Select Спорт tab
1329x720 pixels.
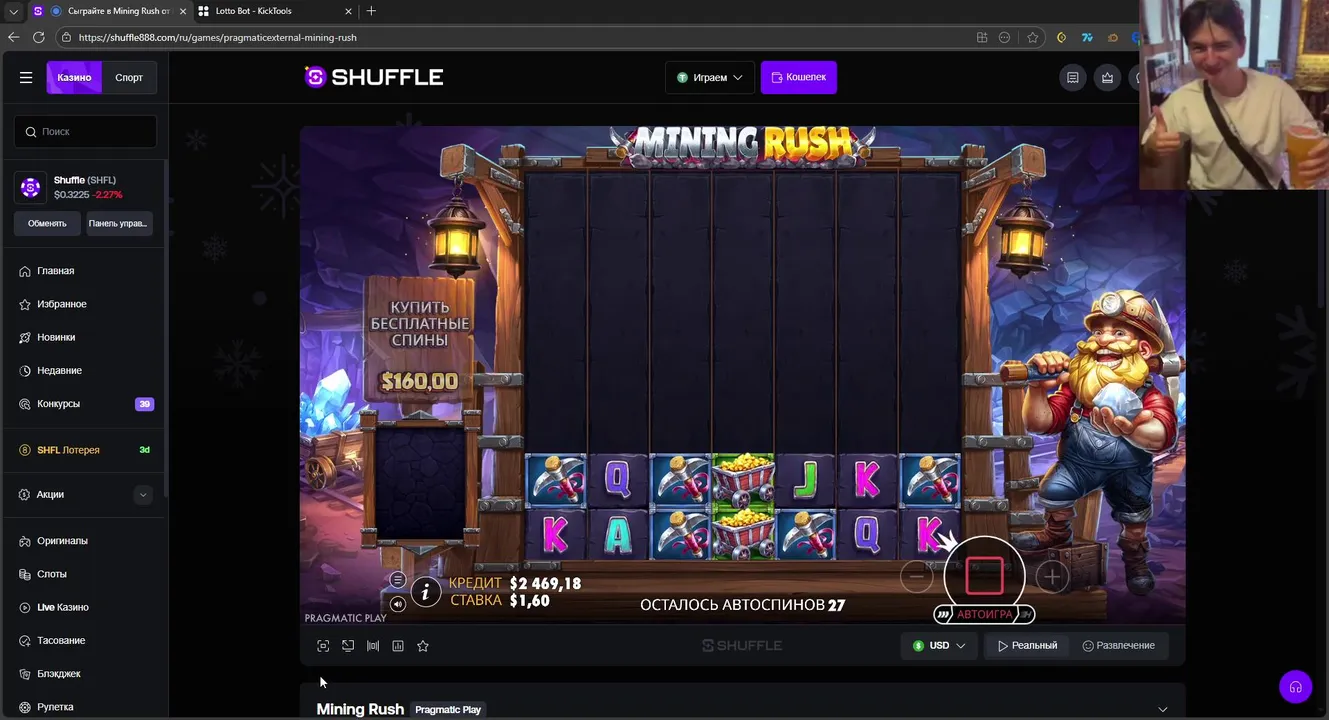tap(129, 77)
